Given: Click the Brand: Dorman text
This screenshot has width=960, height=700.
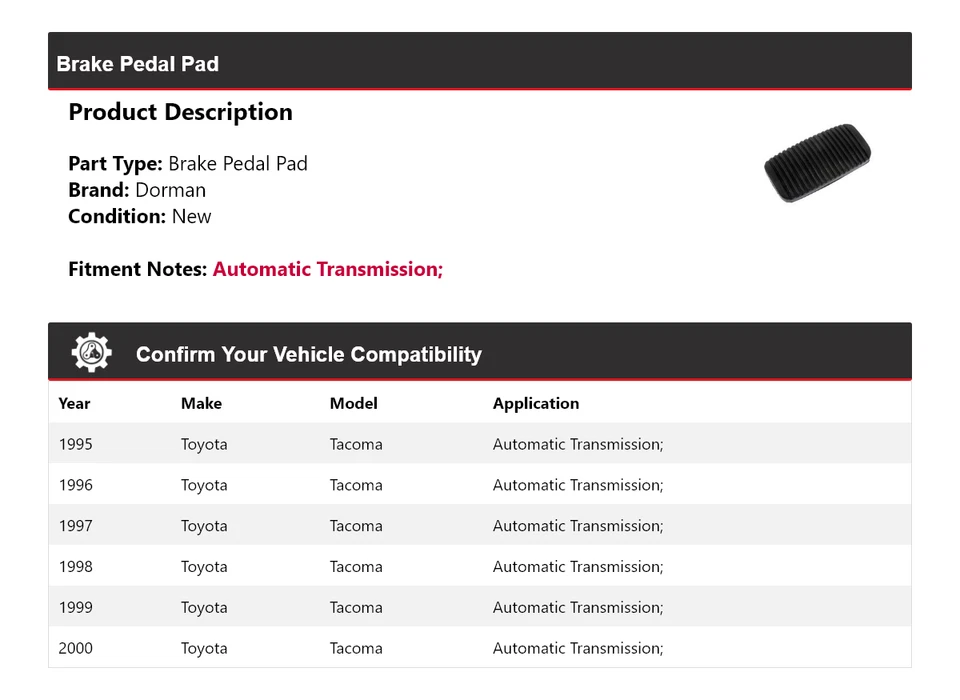Looking at the screenshot, I should [137, 190].
